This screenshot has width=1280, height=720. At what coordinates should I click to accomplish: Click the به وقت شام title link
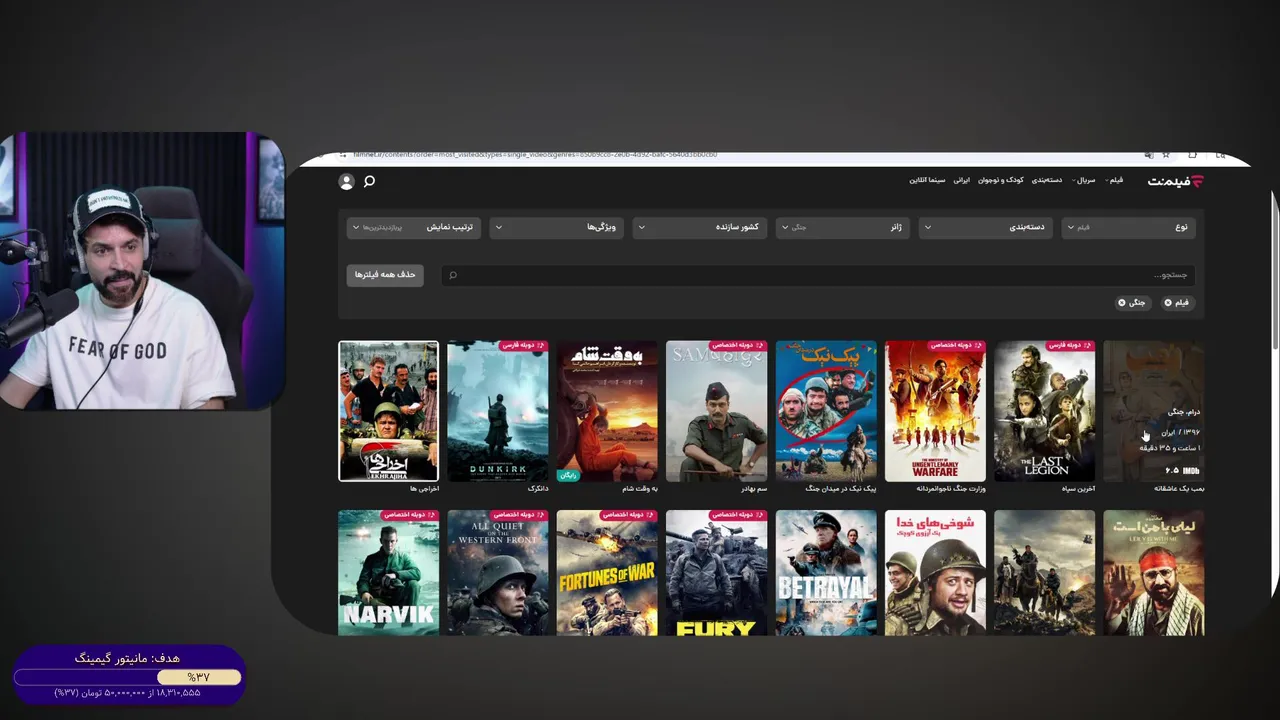tap(640, 489)
